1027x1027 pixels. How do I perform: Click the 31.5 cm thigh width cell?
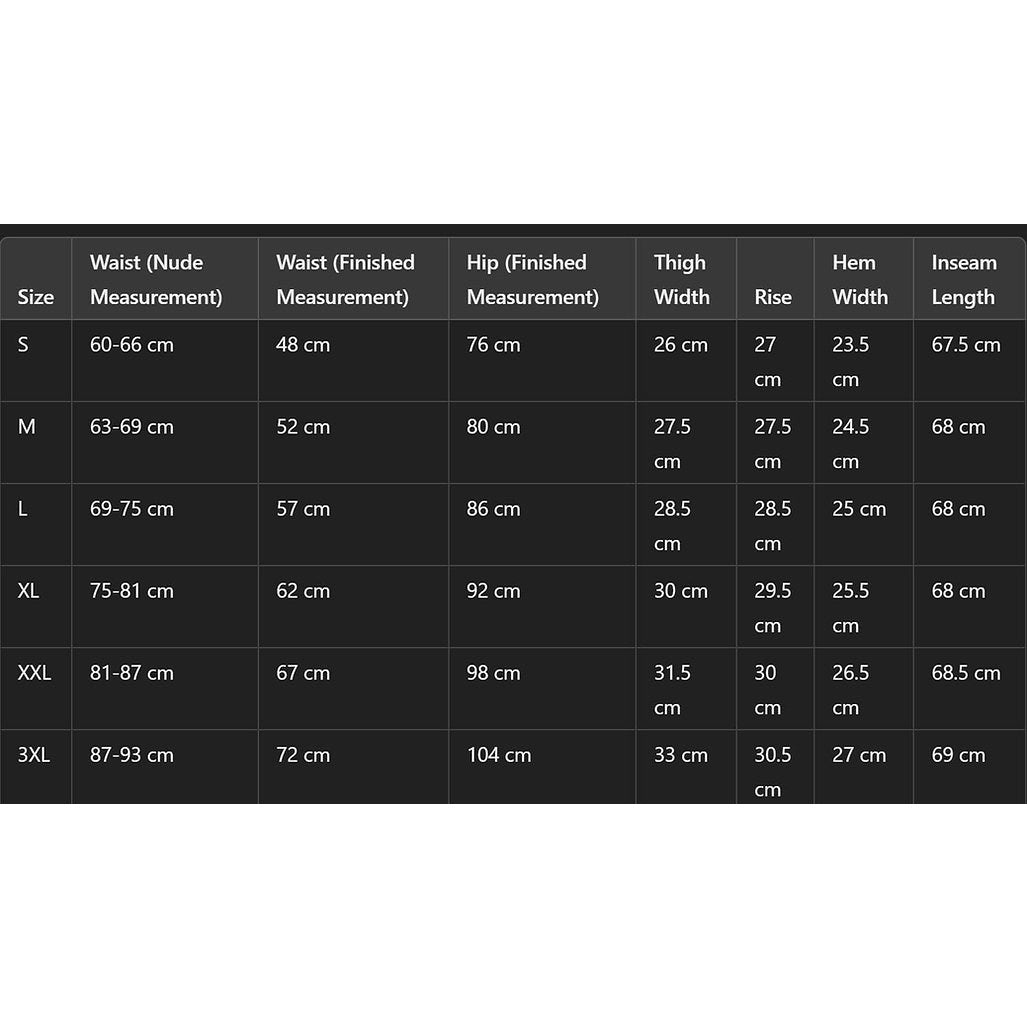click(x=673, y=690)
